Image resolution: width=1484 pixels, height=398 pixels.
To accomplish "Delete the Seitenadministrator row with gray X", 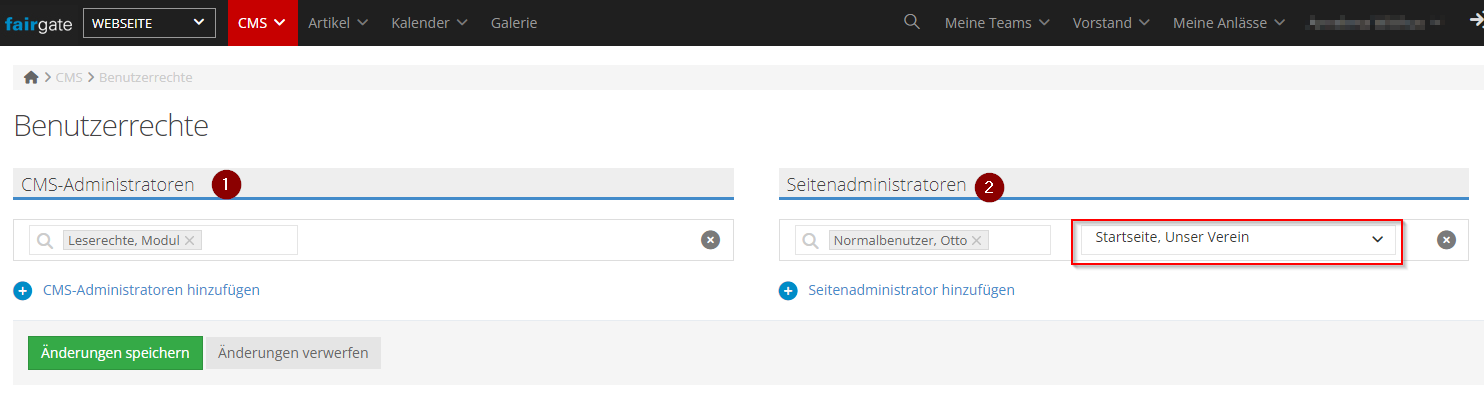I will pos(1446,240).
